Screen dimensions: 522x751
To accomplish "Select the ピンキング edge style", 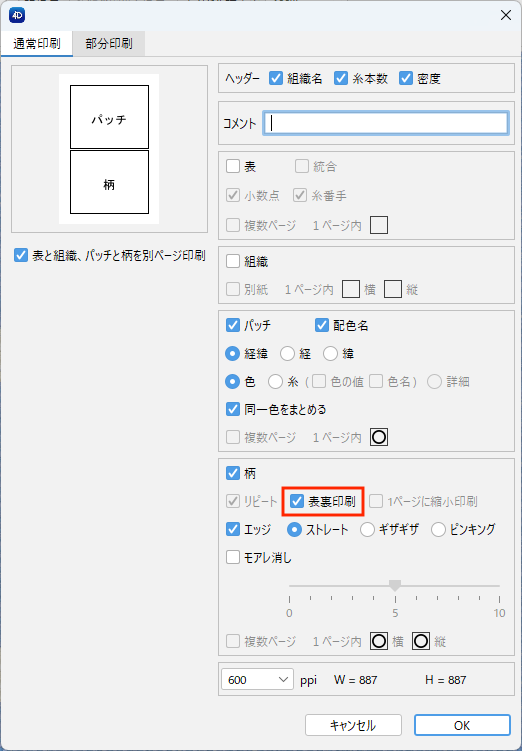I will click(x=438, y=530).
